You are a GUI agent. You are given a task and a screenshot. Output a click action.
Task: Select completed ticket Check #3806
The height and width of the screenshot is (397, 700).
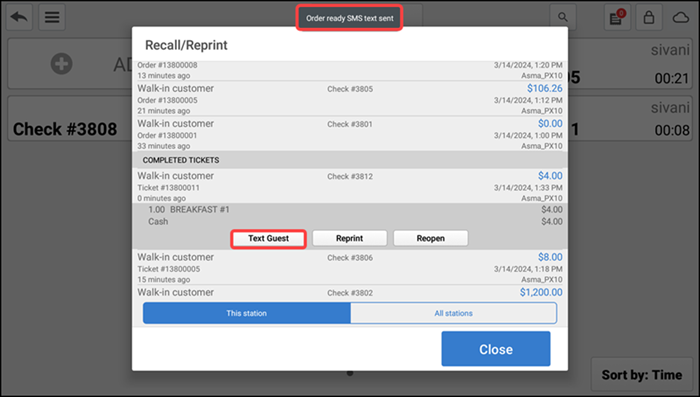pyautogui.click(x=350, y=267)
